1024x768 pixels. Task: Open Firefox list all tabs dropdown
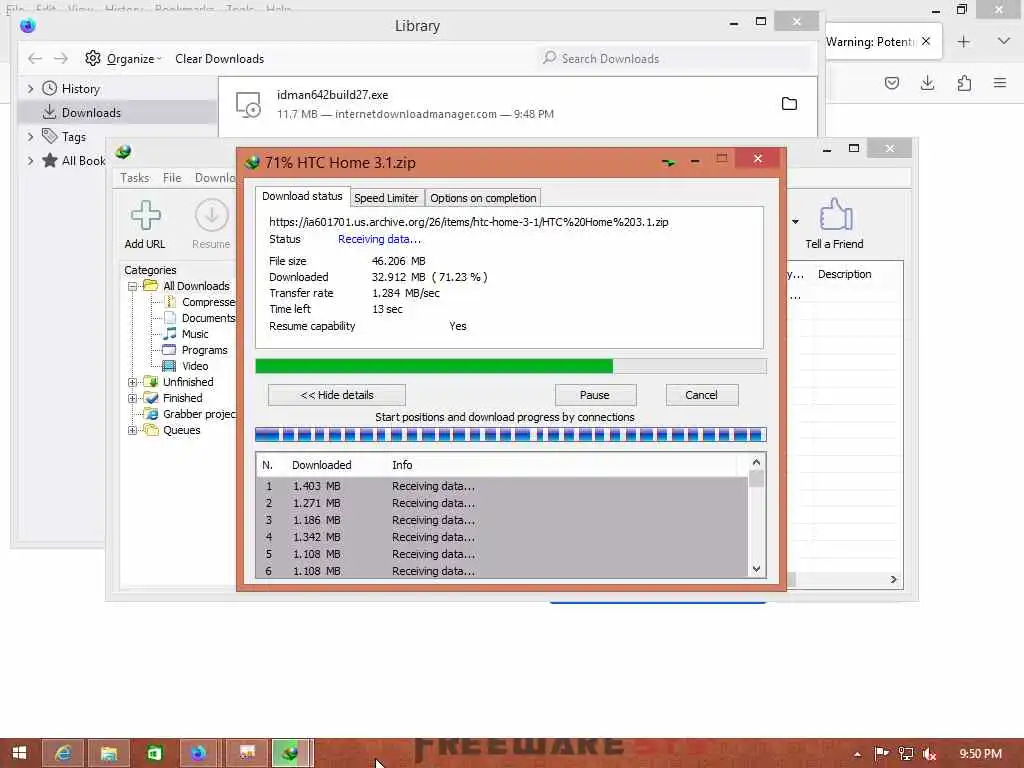1003,41
